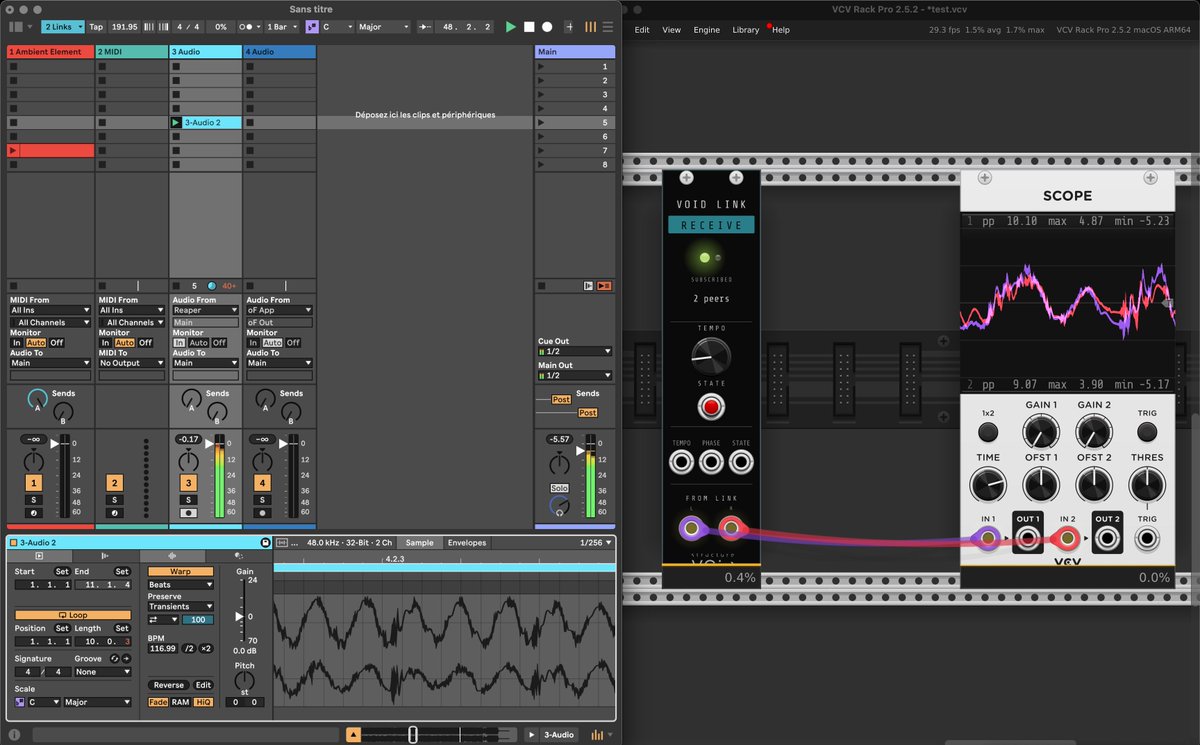Click Void Link RECEIVE button
This screenshot has width=1200, height=745.
712,226
